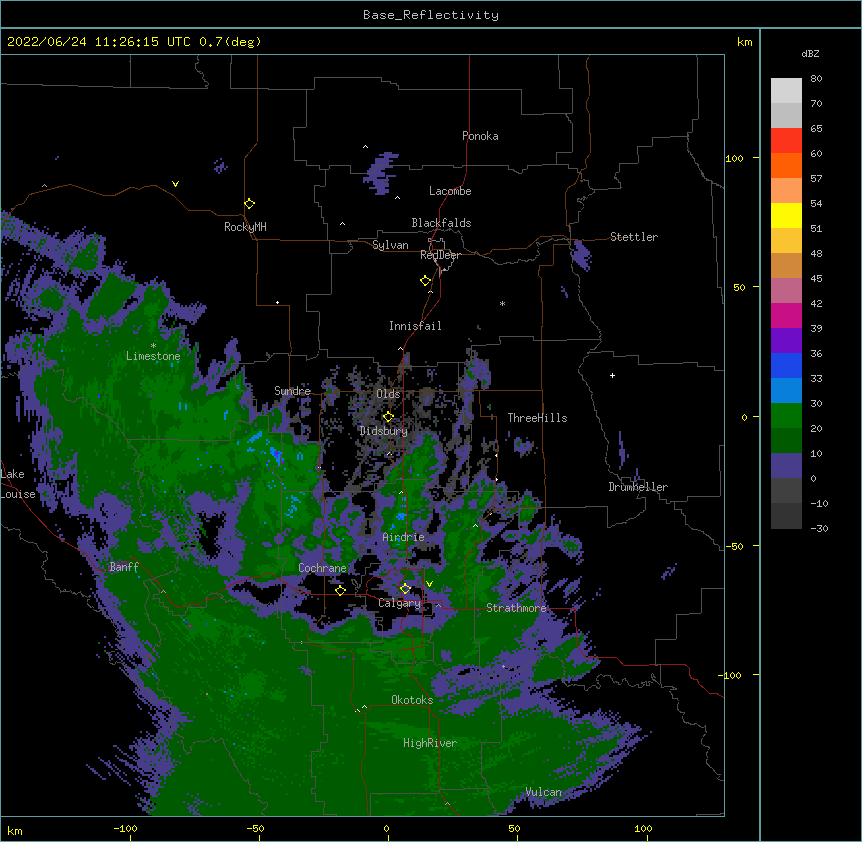Image resolution: width=862 pixels, height=842 pixels.
Task: Click the white plus marker north of Drumheller
Action: (612, 375)
